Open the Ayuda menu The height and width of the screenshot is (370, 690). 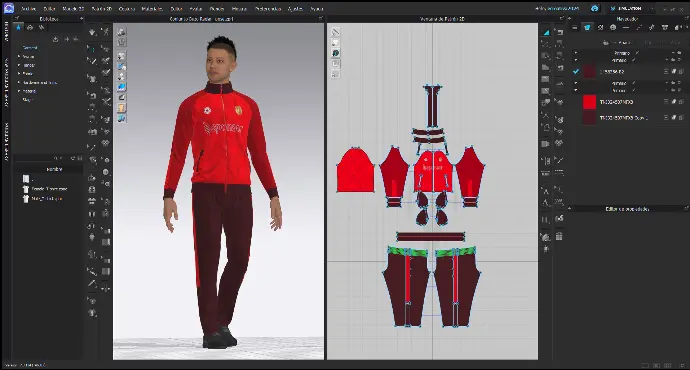(316, 8)
